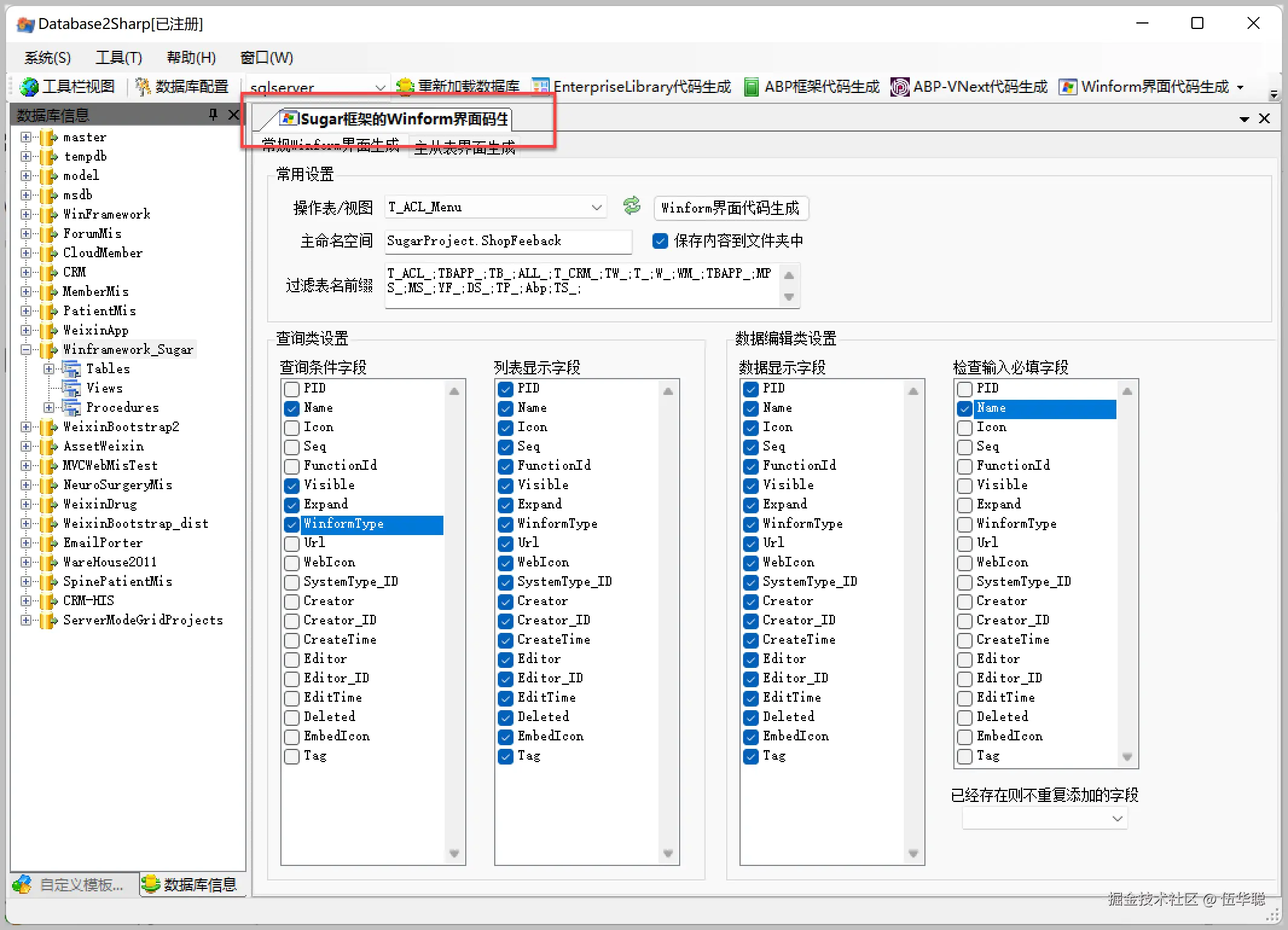1288x930 pixels.
Task: Click the Winform界面代码生成 button
Action: pyautogui.click(x=730, y=208)
